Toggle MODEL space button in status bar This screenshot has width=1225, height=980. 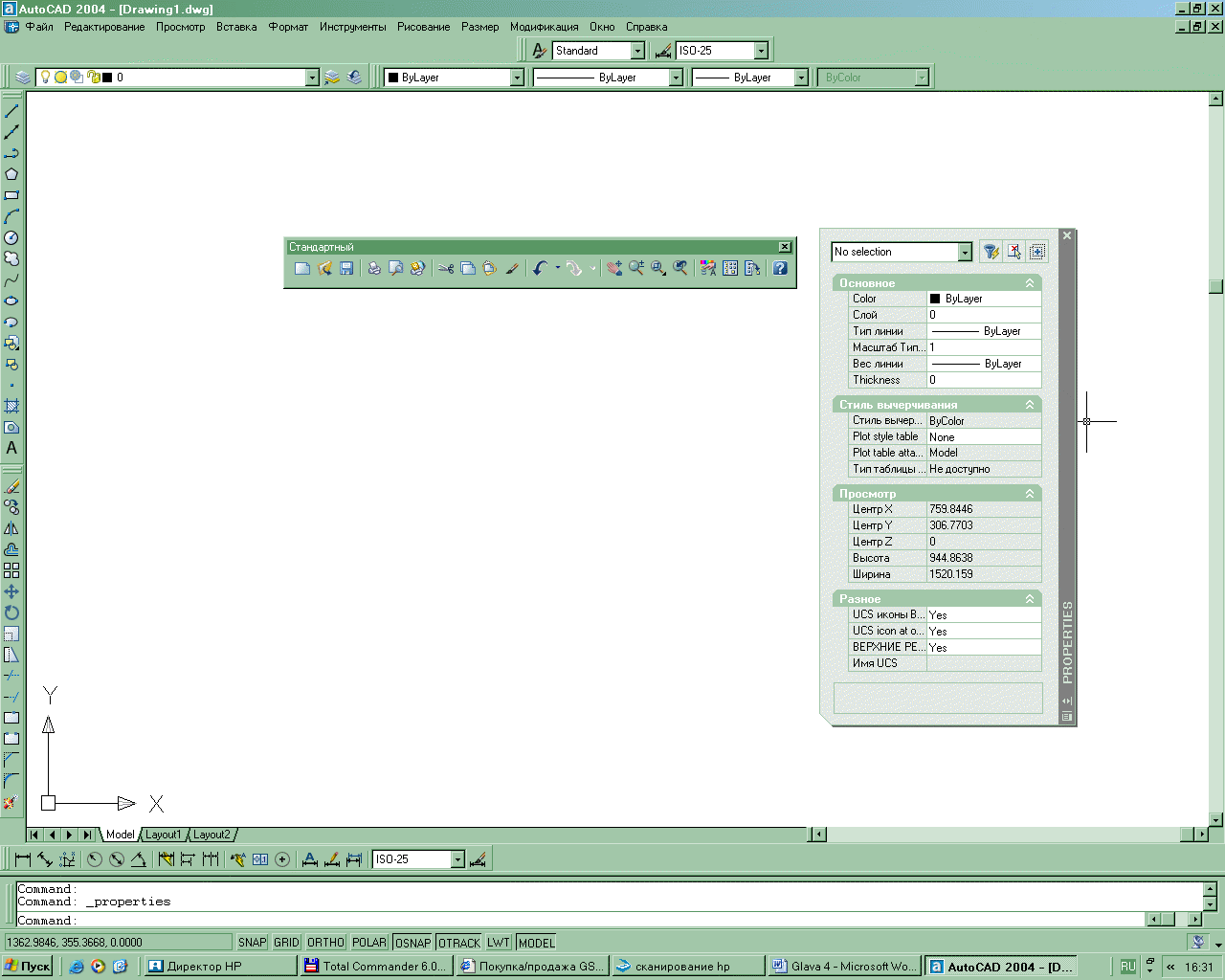click(x=536, y=943)
